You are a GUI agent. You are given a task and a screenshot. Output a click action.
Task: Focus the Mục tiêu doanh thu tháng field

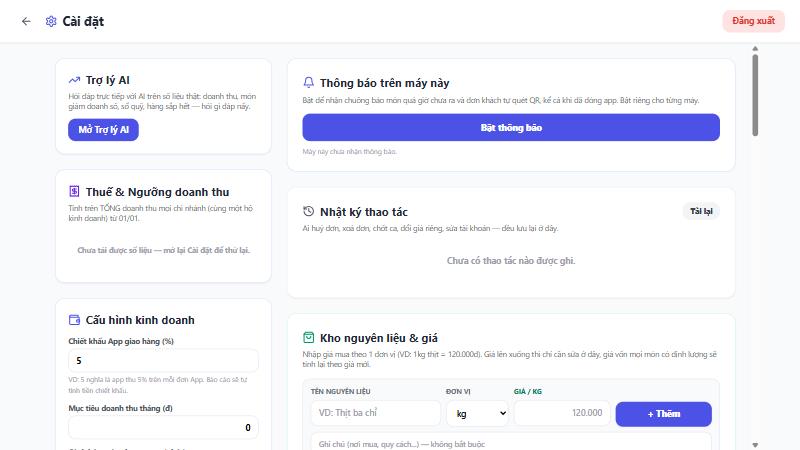click(x=163, y=428)
